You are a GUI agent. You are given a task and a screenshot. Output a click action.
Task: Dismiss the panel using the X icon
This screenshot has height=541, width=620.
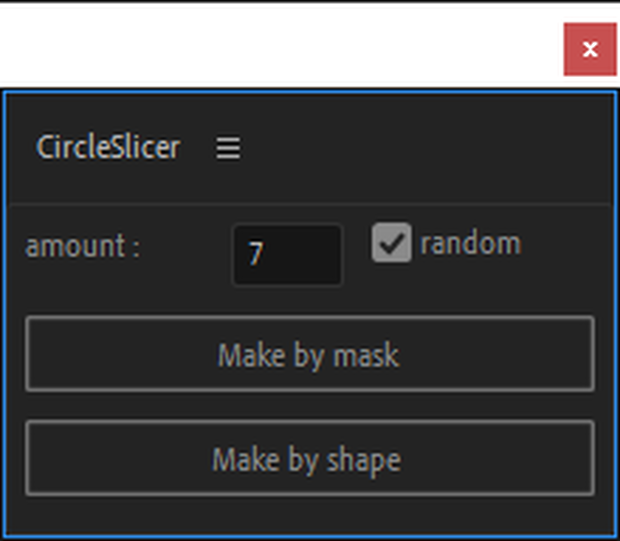(590, 49)
